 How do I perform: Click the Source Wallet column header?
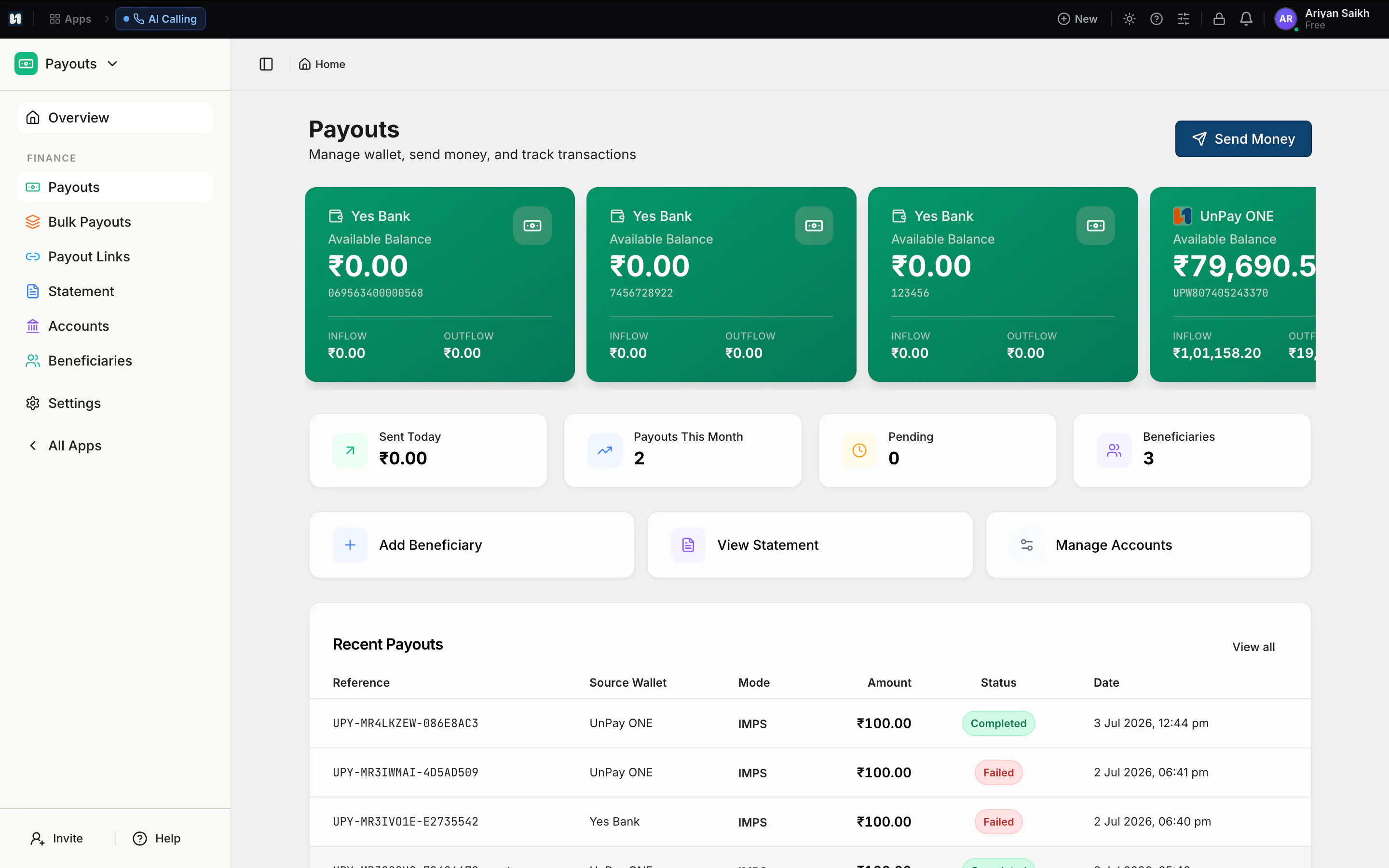[x=628, y=682]
